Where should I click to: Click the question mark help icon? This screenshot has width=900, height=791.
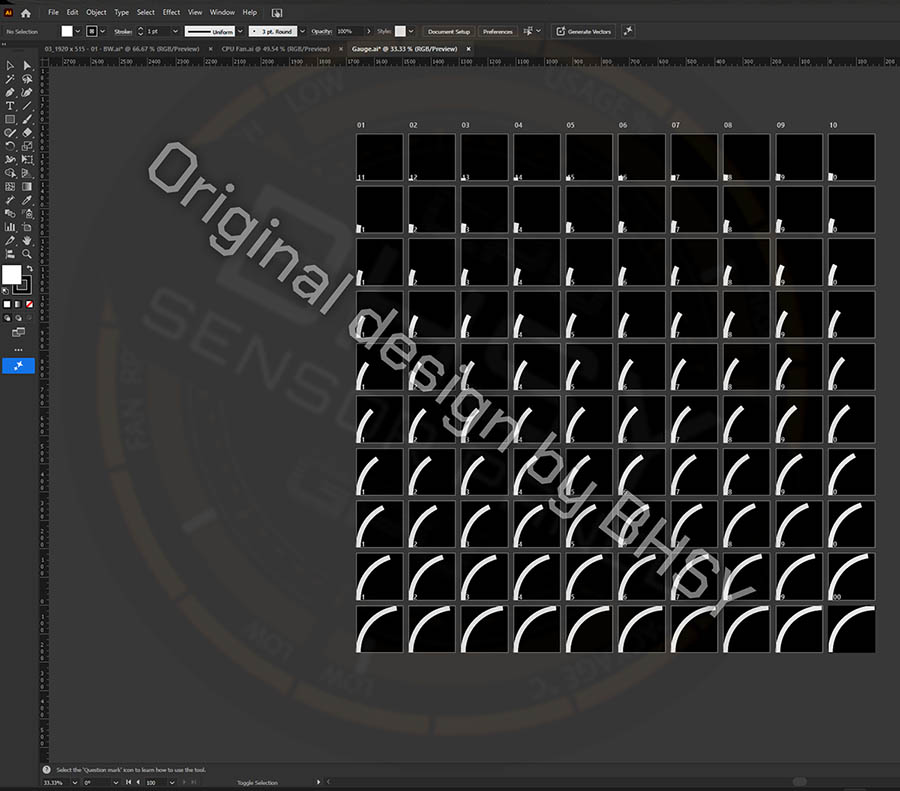[46, 770]
